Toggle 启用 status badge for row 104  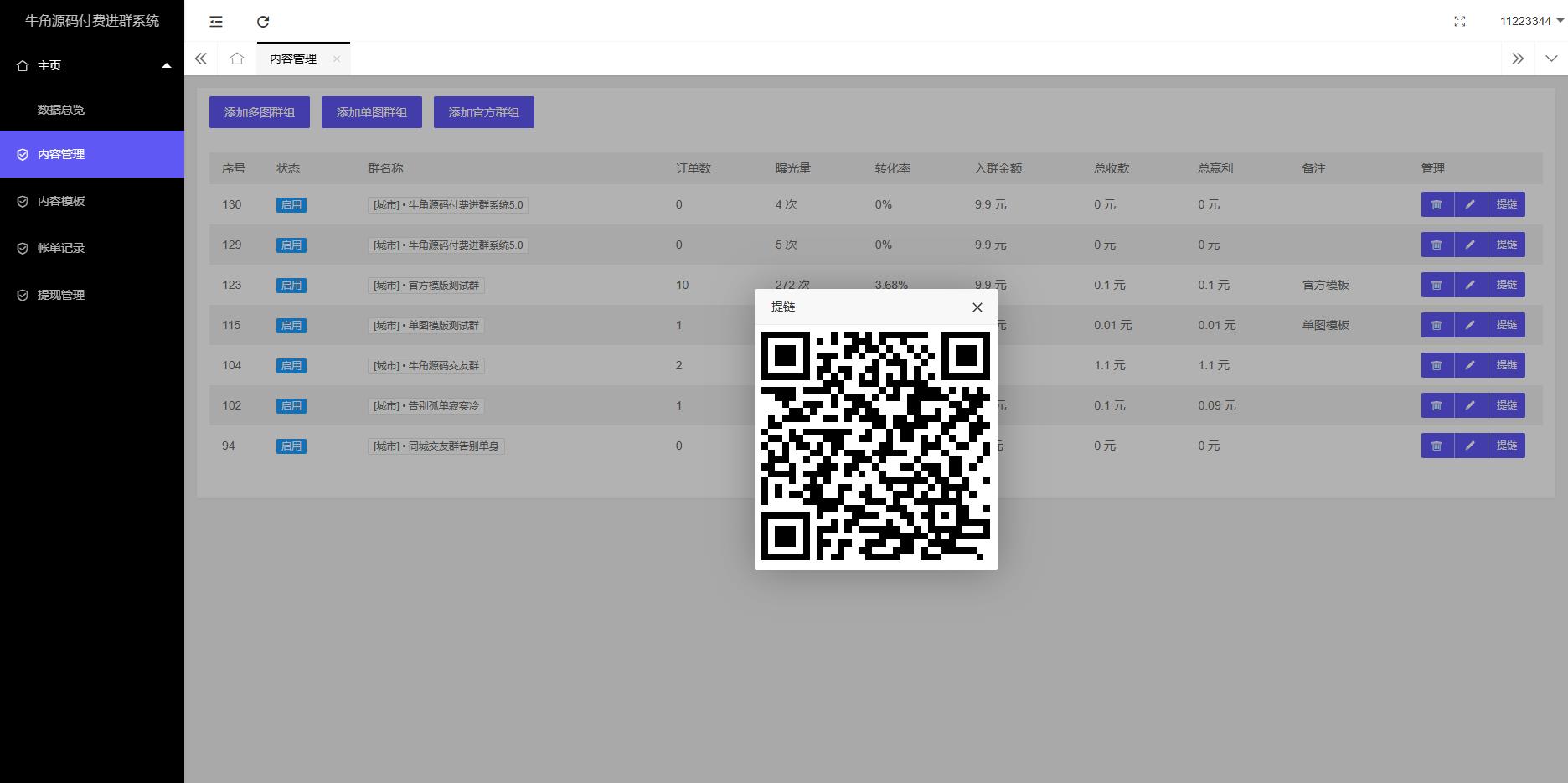point(291,366)
